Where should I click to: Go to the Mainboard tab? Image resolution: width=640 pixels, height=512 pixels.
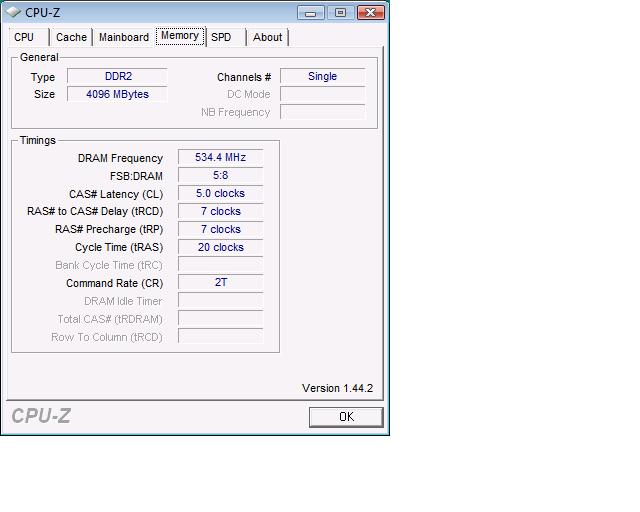[x=124, y=37]
